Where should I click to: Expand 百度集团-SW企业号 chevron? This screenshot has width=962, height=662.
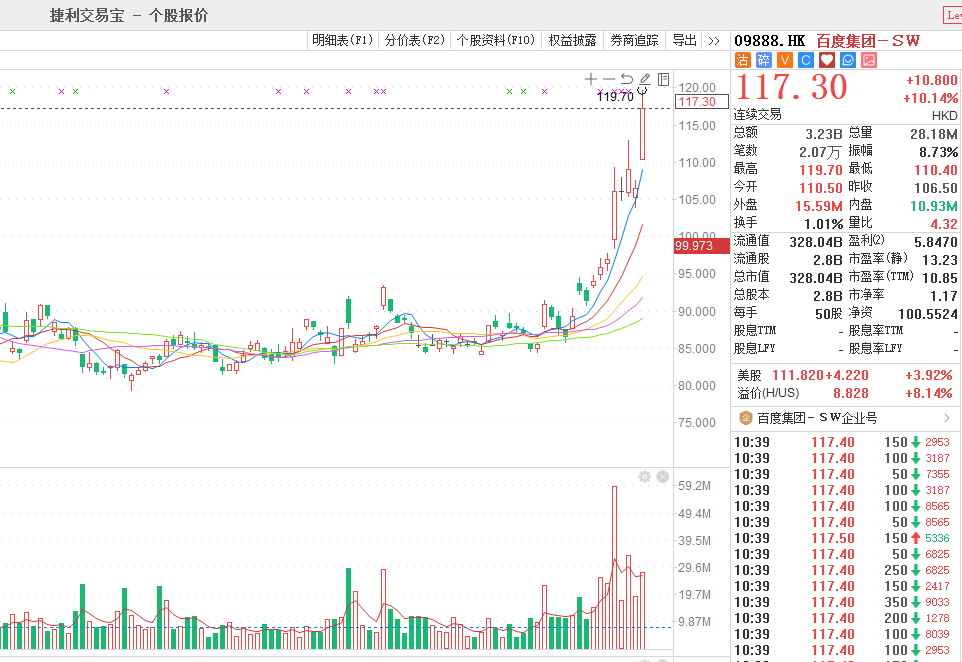947,418
